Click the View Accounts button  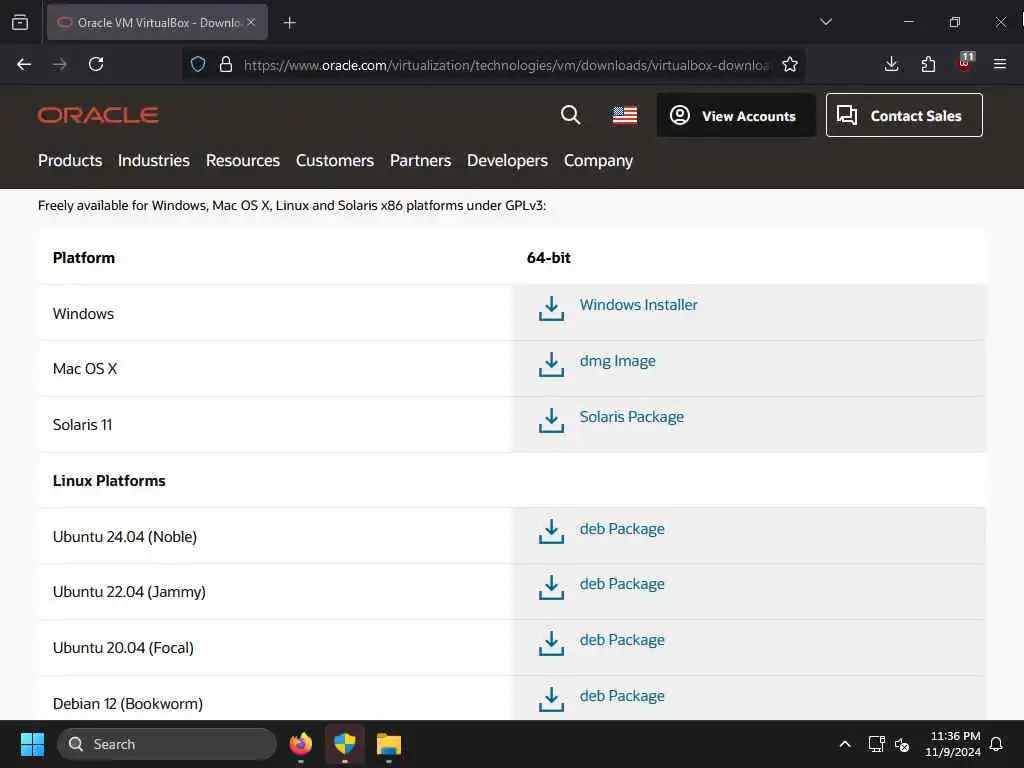click(x=736, y=116)
